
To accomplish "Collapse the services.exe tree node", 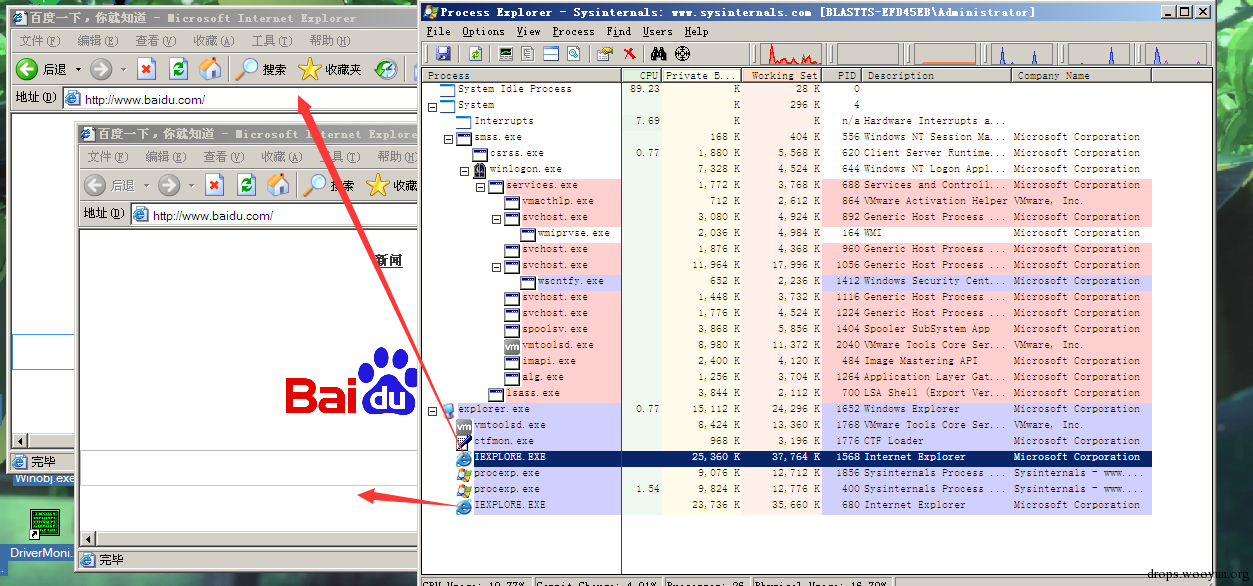I will [x=480, y=185].
